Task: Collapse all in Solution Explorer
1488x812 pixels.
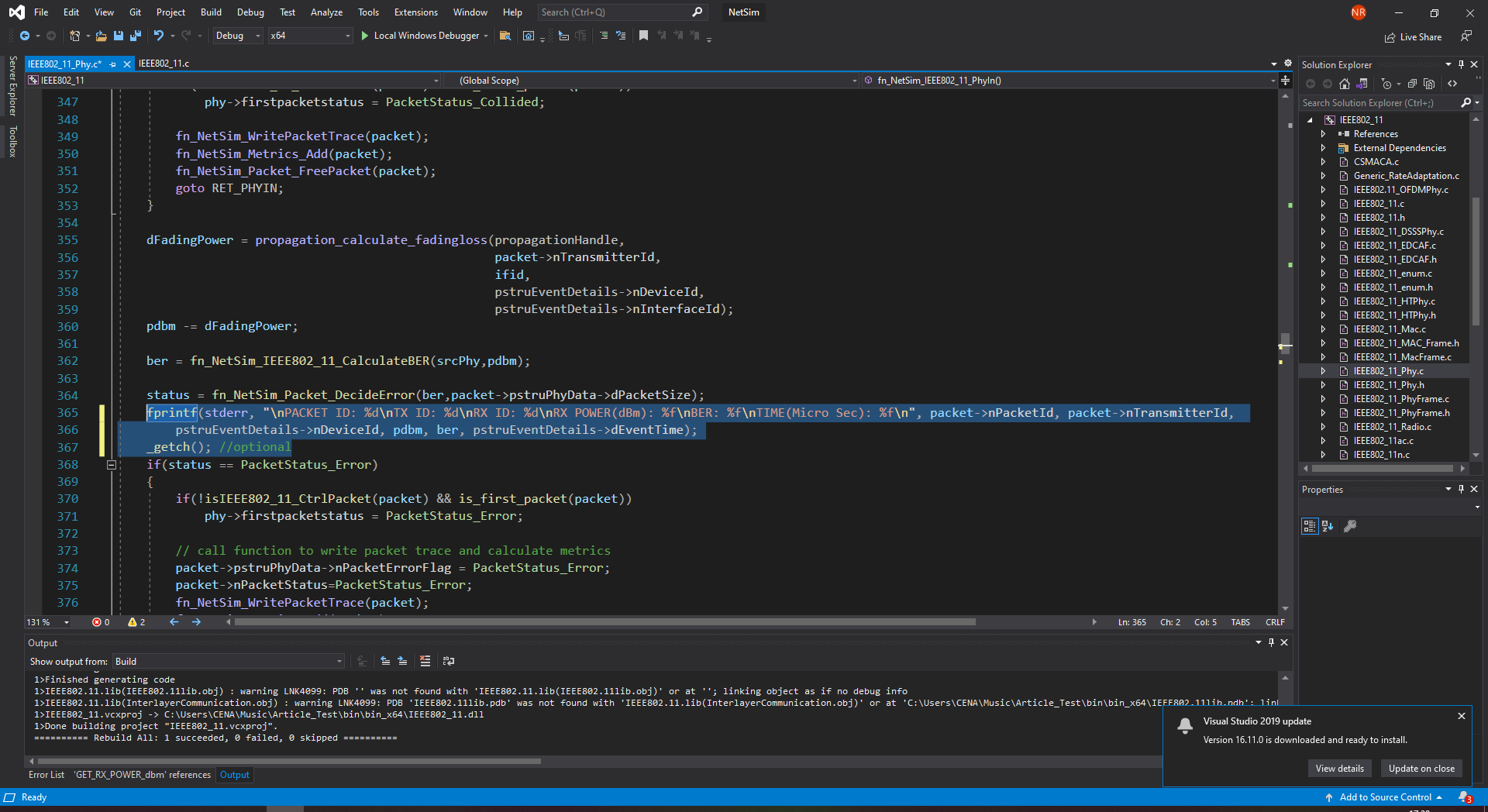Action: (x=1412, y=84)
